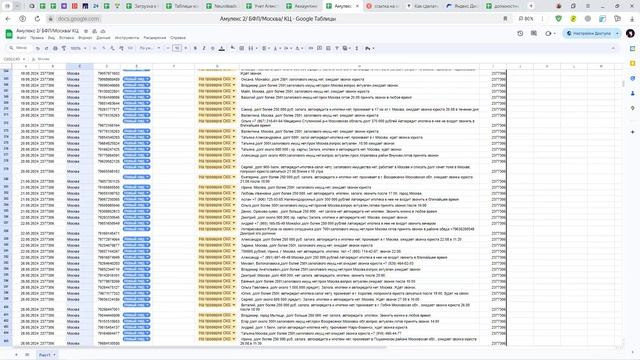
Task: Expand the text wrapping dropdown
Action: [291, 48]
